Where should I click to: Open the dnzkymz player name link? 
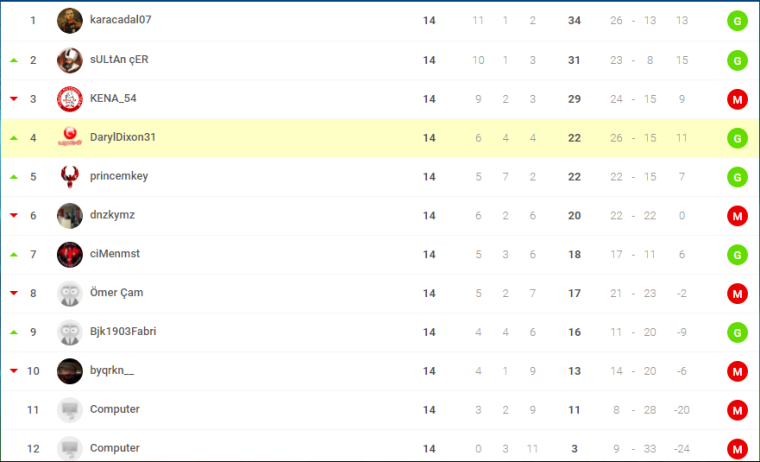click(112, 215)
